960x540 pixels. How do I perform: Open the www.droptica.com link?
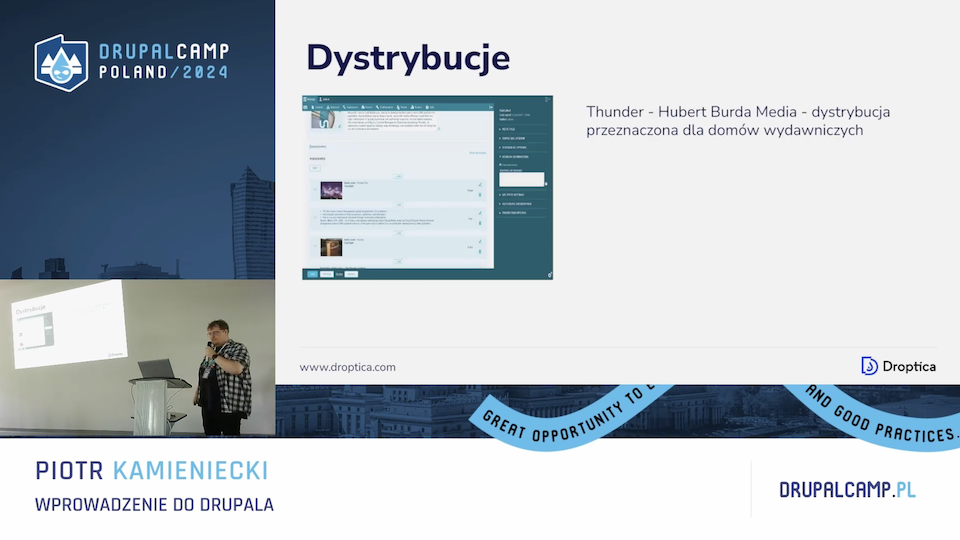click(x=347, y=367)
